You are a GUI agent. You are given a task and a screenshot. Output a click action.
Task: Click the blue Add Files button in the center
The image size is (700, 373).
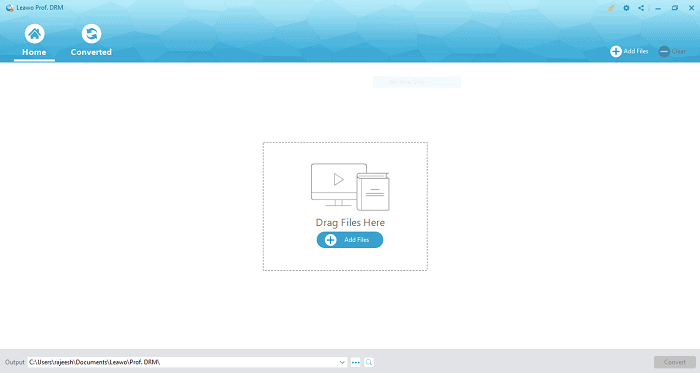350,240
